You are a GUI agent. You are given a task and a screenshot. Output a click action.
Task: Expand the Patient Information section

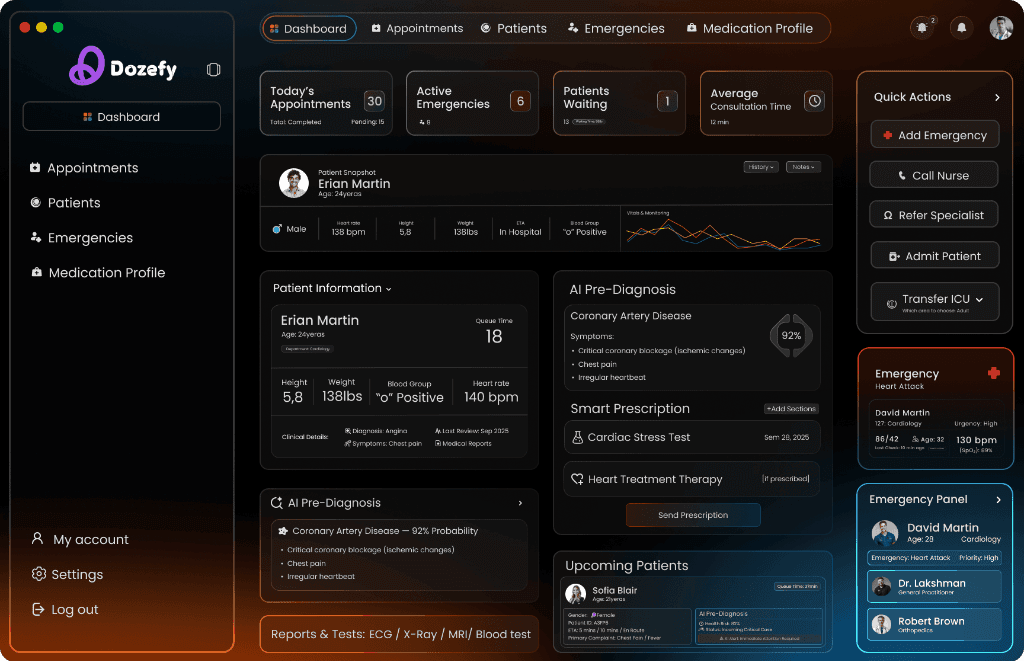tap(389, 288)
